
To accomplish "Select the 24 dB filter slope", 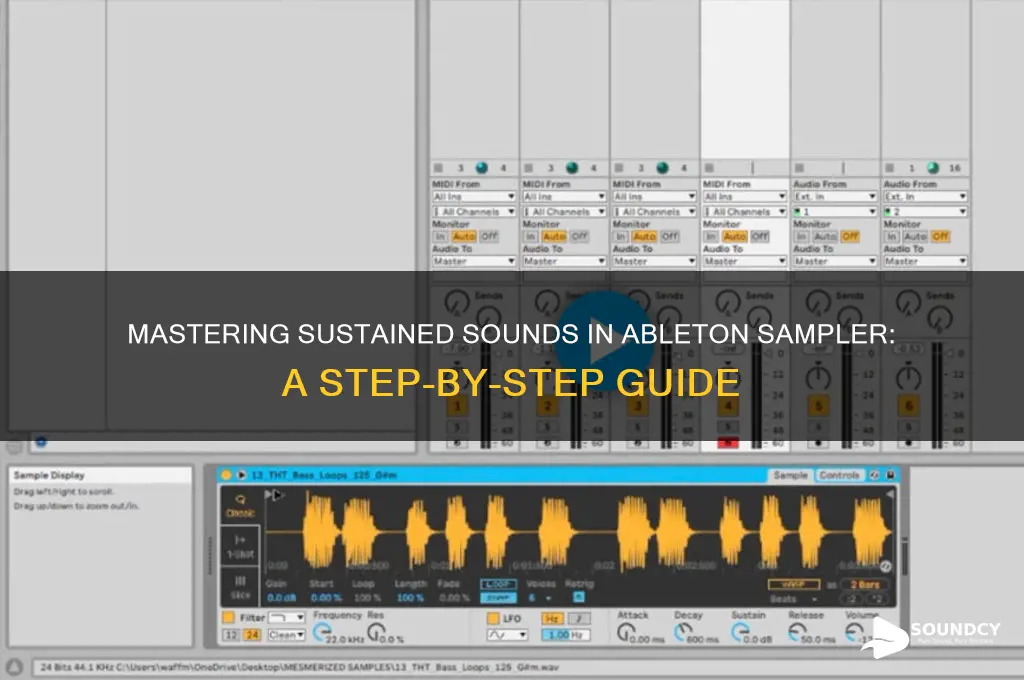I will pos(252,634).
